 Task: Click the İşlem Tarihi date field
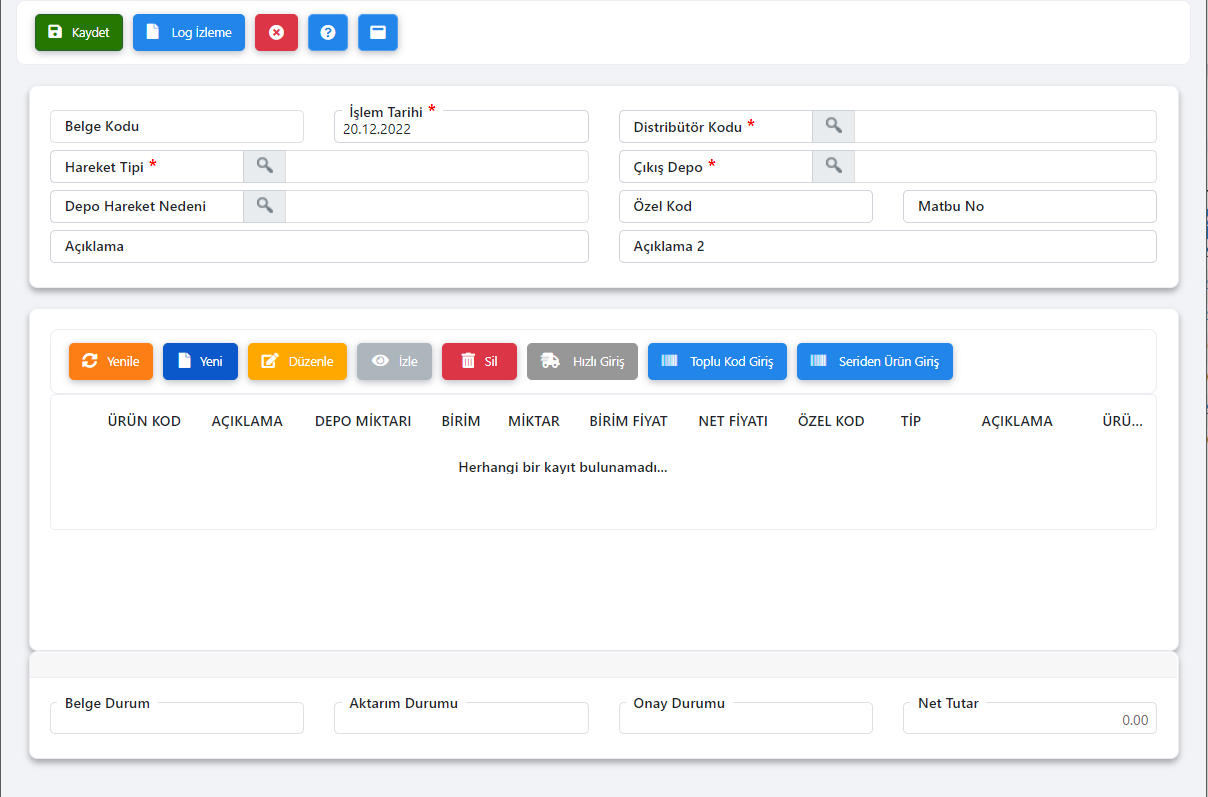click(x=460, y=129)
